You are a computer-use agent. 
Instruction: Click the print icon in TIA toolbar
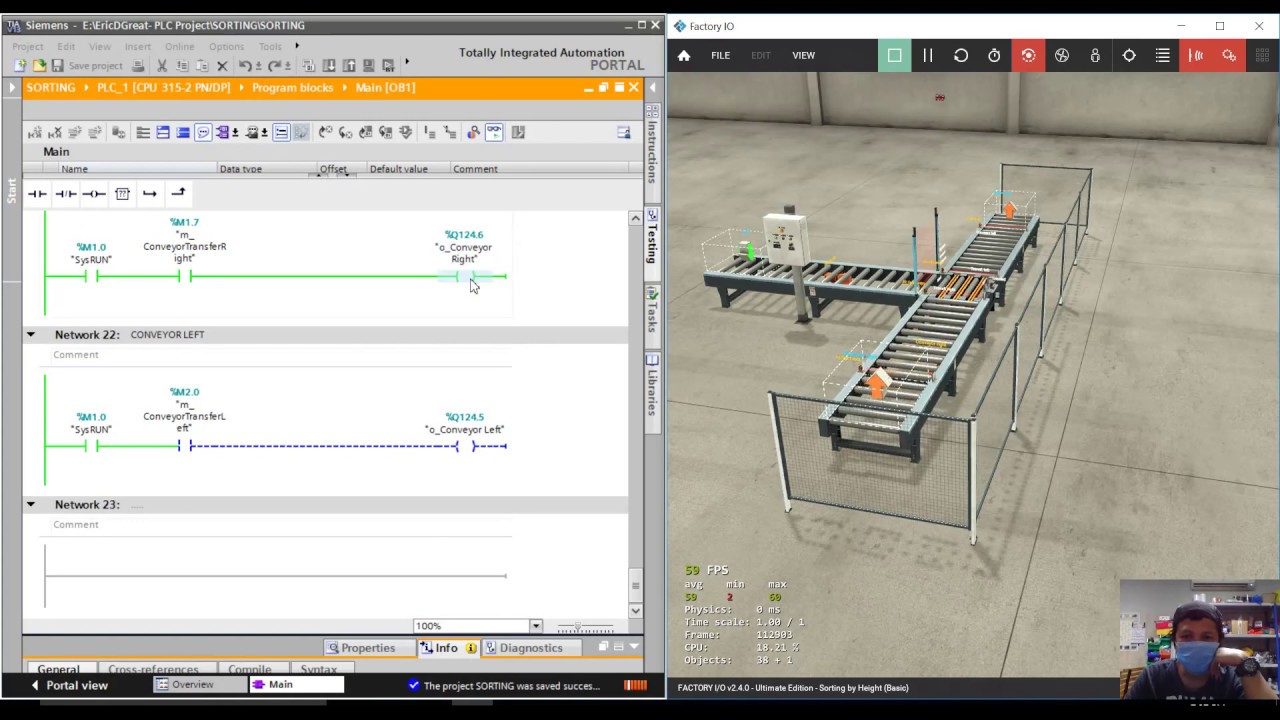(x=138, y=65)
